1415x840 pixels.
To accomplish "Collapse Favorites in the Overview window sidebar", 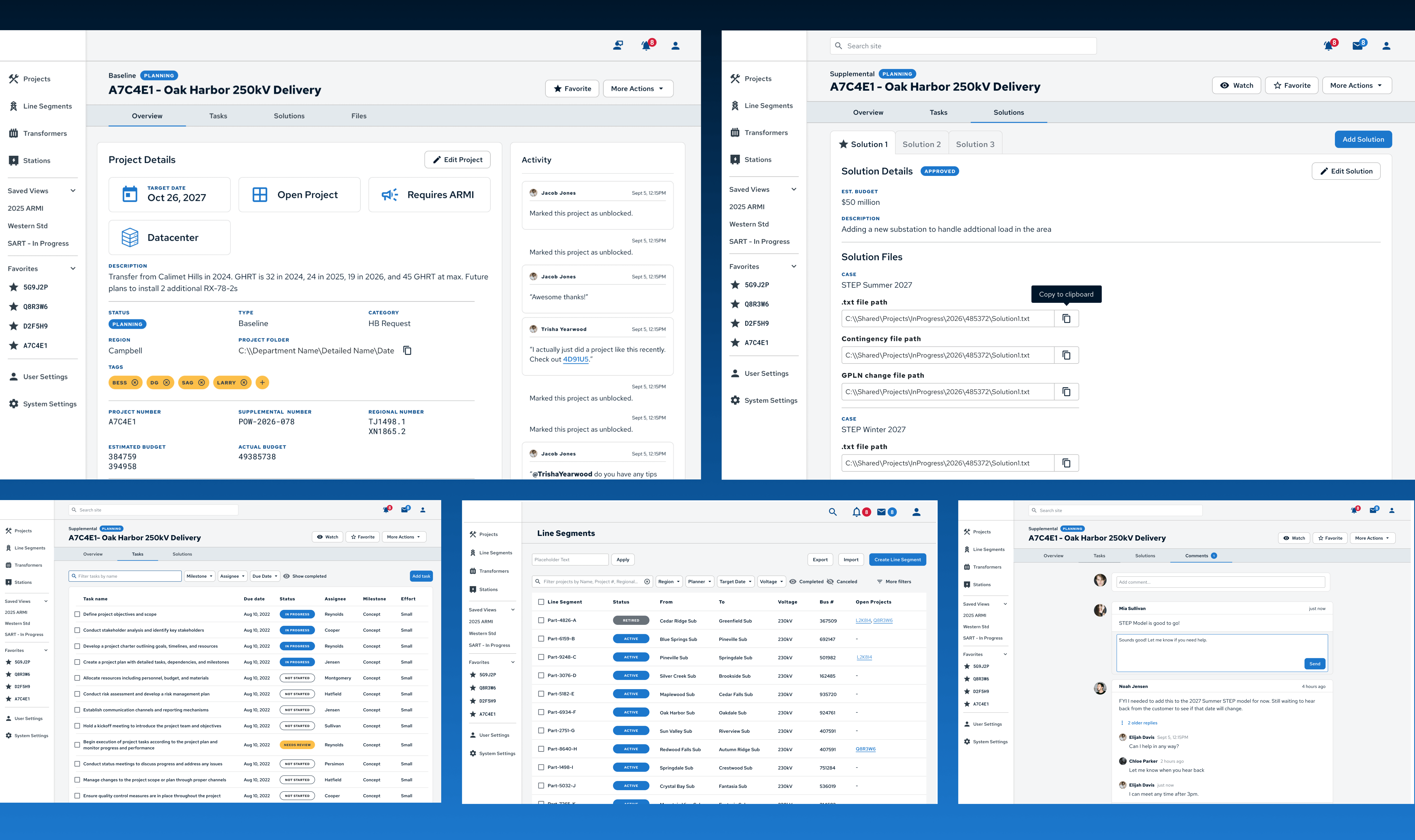I will click(73, 268).
